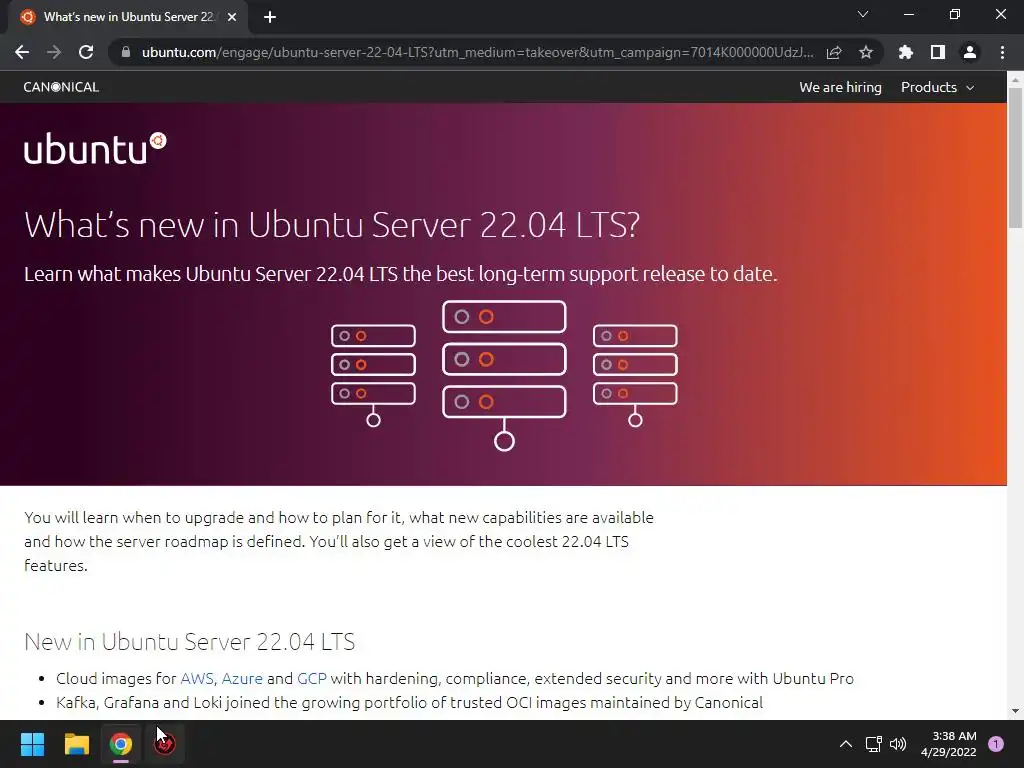Click the Ubuntu logo
The height and width of the screenshot is (768, 1024).
[95, 148]
